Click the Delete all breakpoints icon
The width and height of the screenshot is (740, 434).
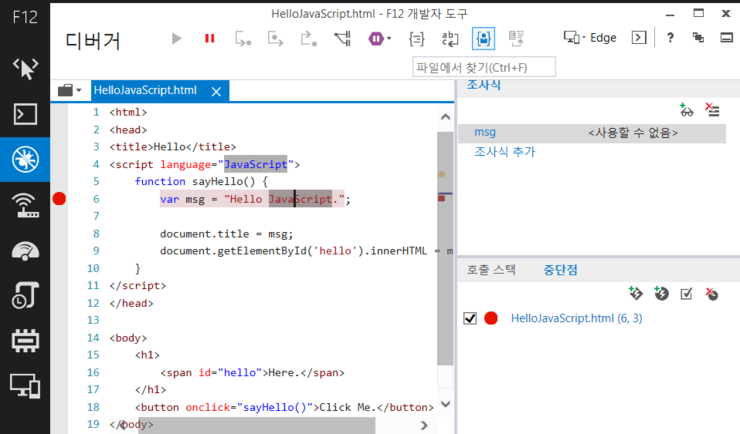coord(712,293)
